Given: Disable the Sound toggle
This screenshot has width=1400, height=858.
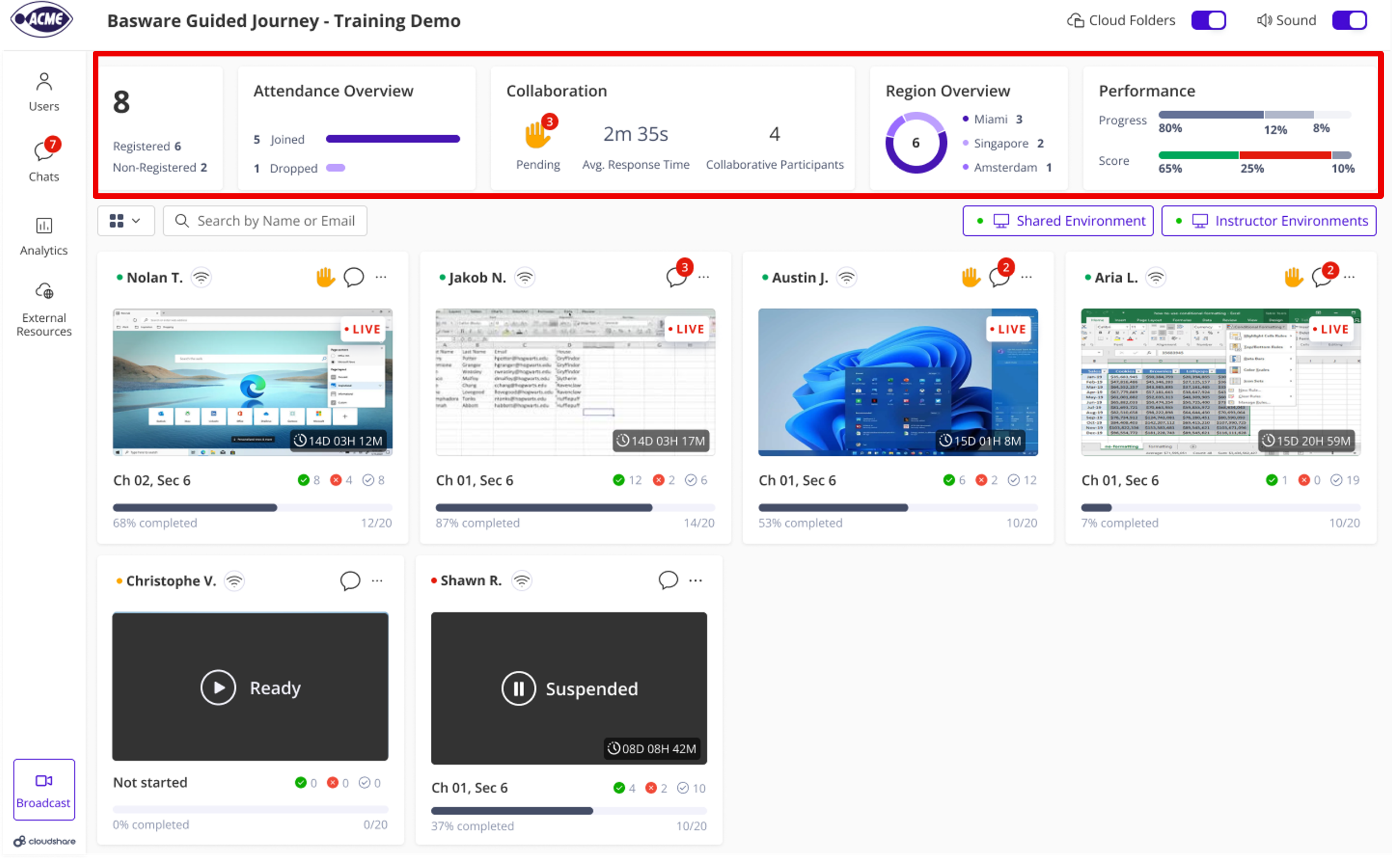Looking at the screenshot, I should tap(1350, 20).
